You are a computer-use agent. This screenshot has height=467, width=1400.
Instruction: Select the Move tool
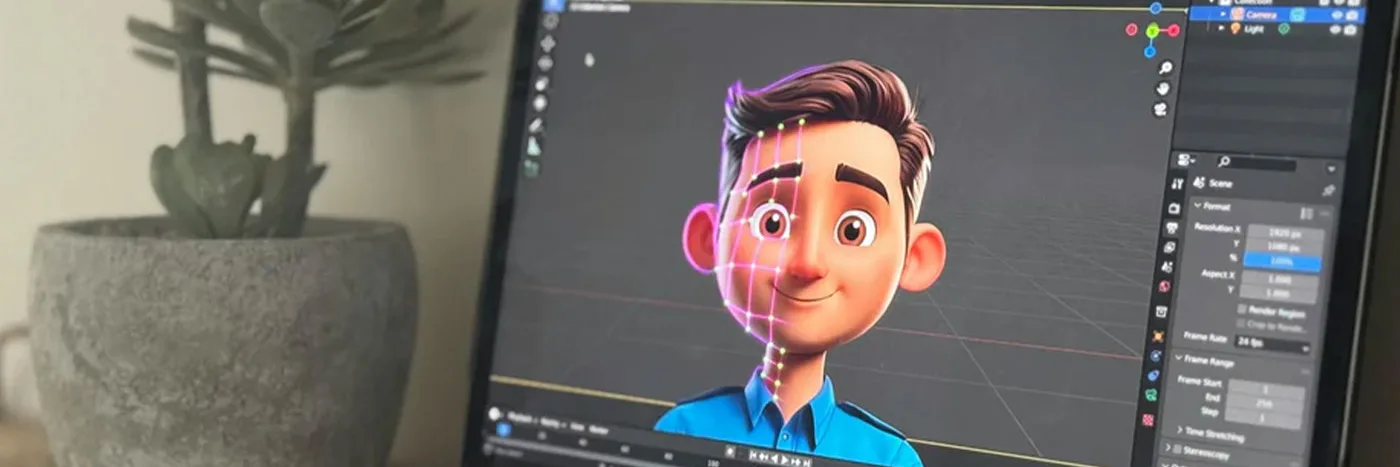point(548,43)
